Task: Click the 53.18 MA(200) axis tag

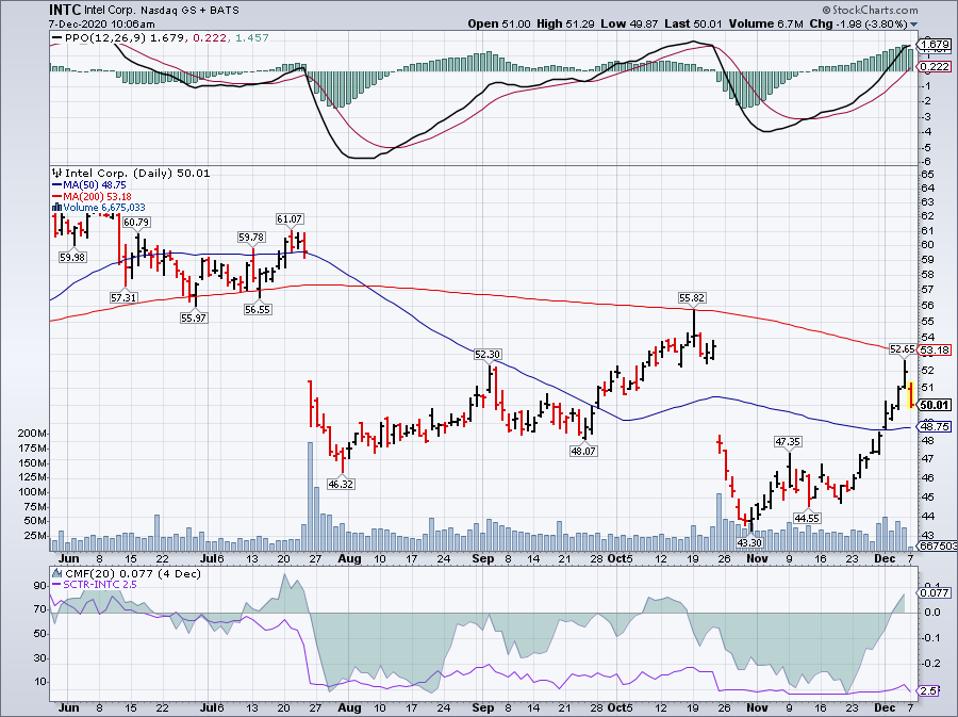Action: click(x=935, y=350)
